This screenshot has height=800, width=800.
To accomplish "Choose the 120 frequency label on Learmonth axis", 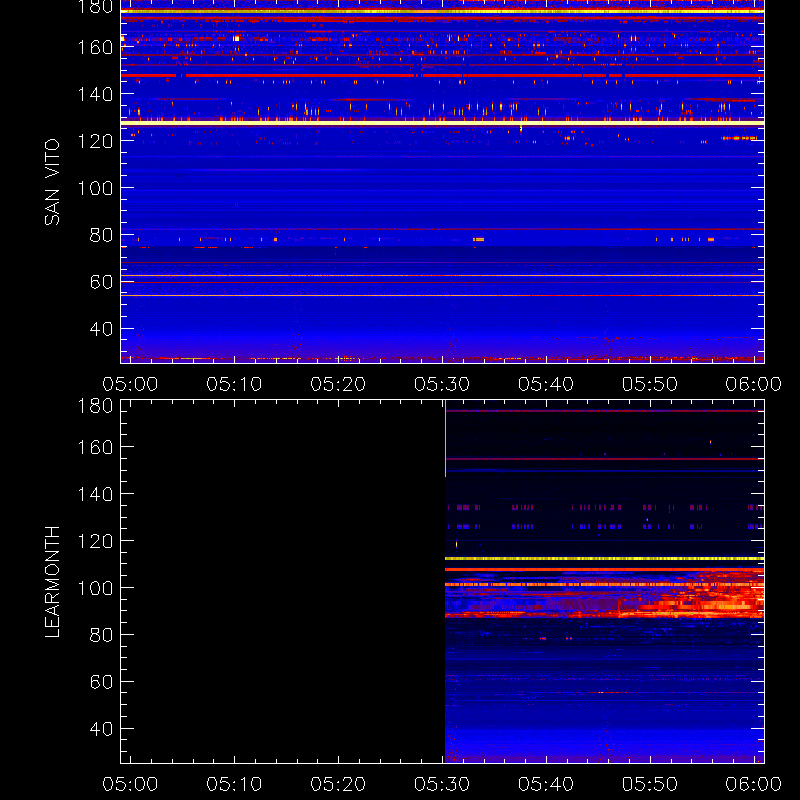I will pos(95,541).
